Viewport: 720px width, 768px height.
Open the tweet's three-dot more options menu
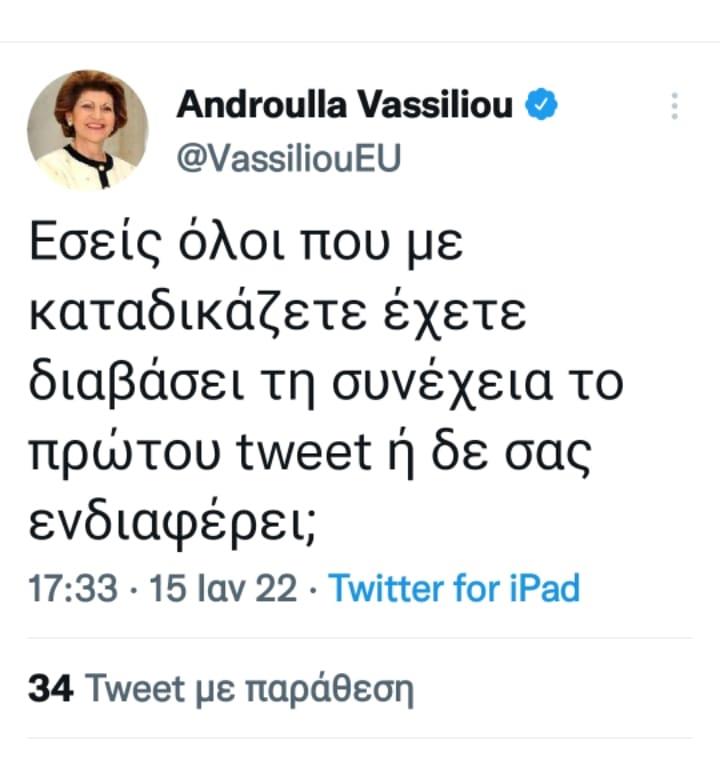coord(674,106)
